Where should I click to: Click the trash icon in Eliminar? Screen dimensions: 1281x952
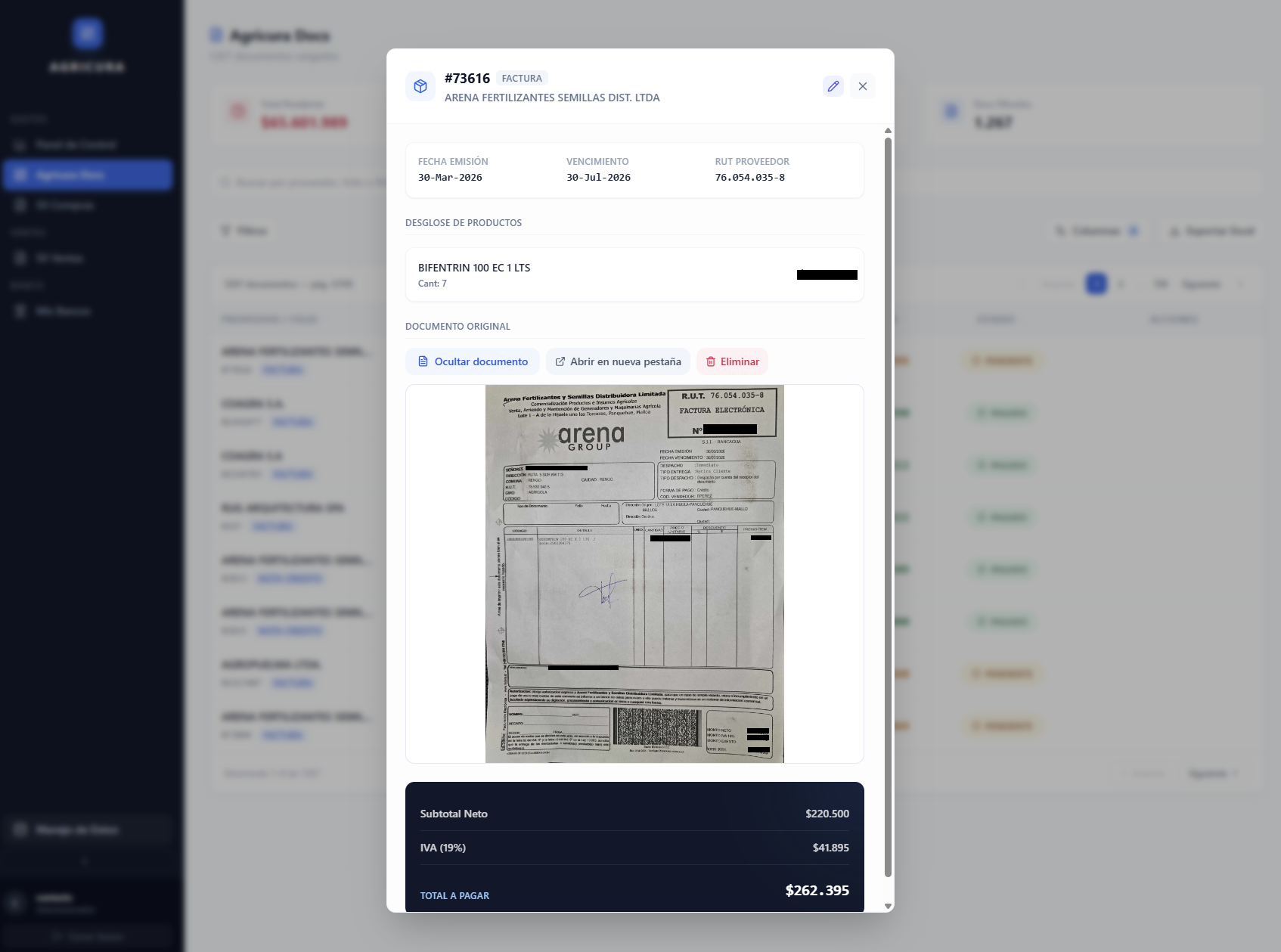click(x=711, y=361)
